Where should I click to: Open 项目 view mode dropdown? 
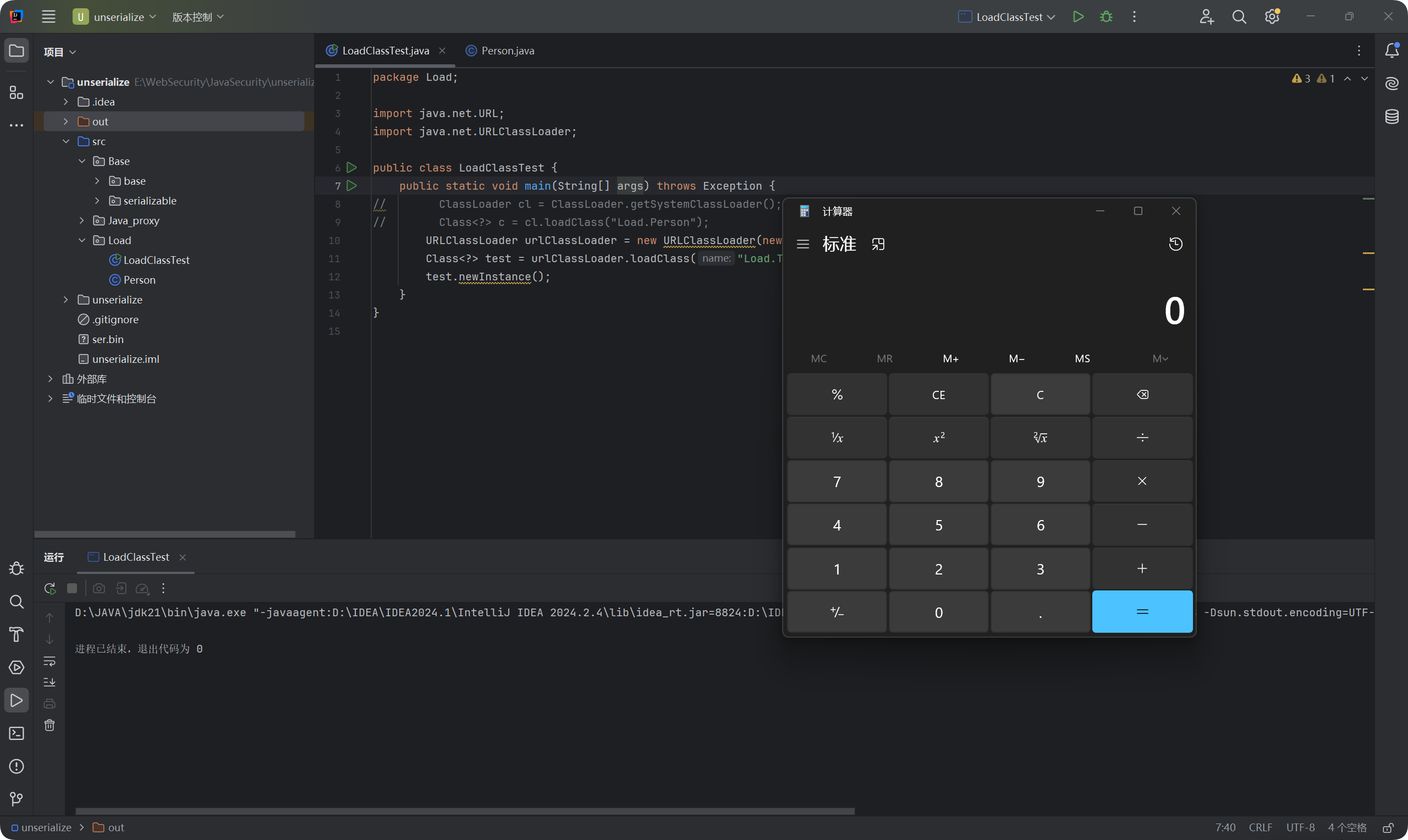click(59, 52)
